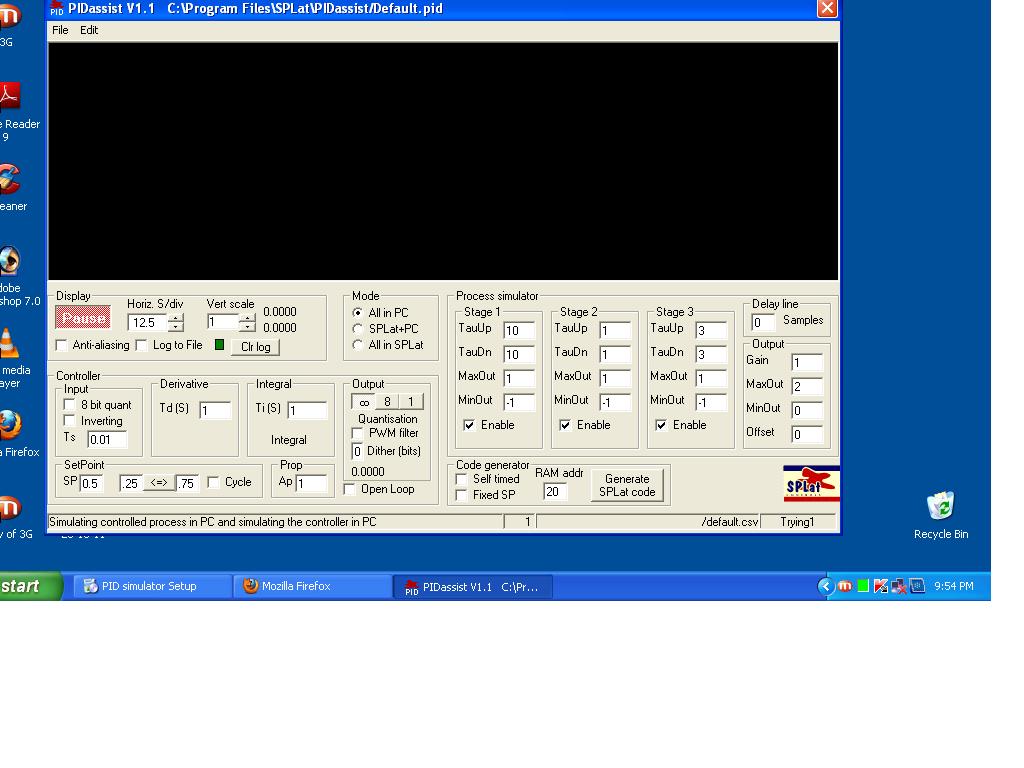Image resolution: width=1024 pixels, height=768 pixels.
Task: Uncheck Stage 2 Enable checkbox
Action: coord(566,425)
